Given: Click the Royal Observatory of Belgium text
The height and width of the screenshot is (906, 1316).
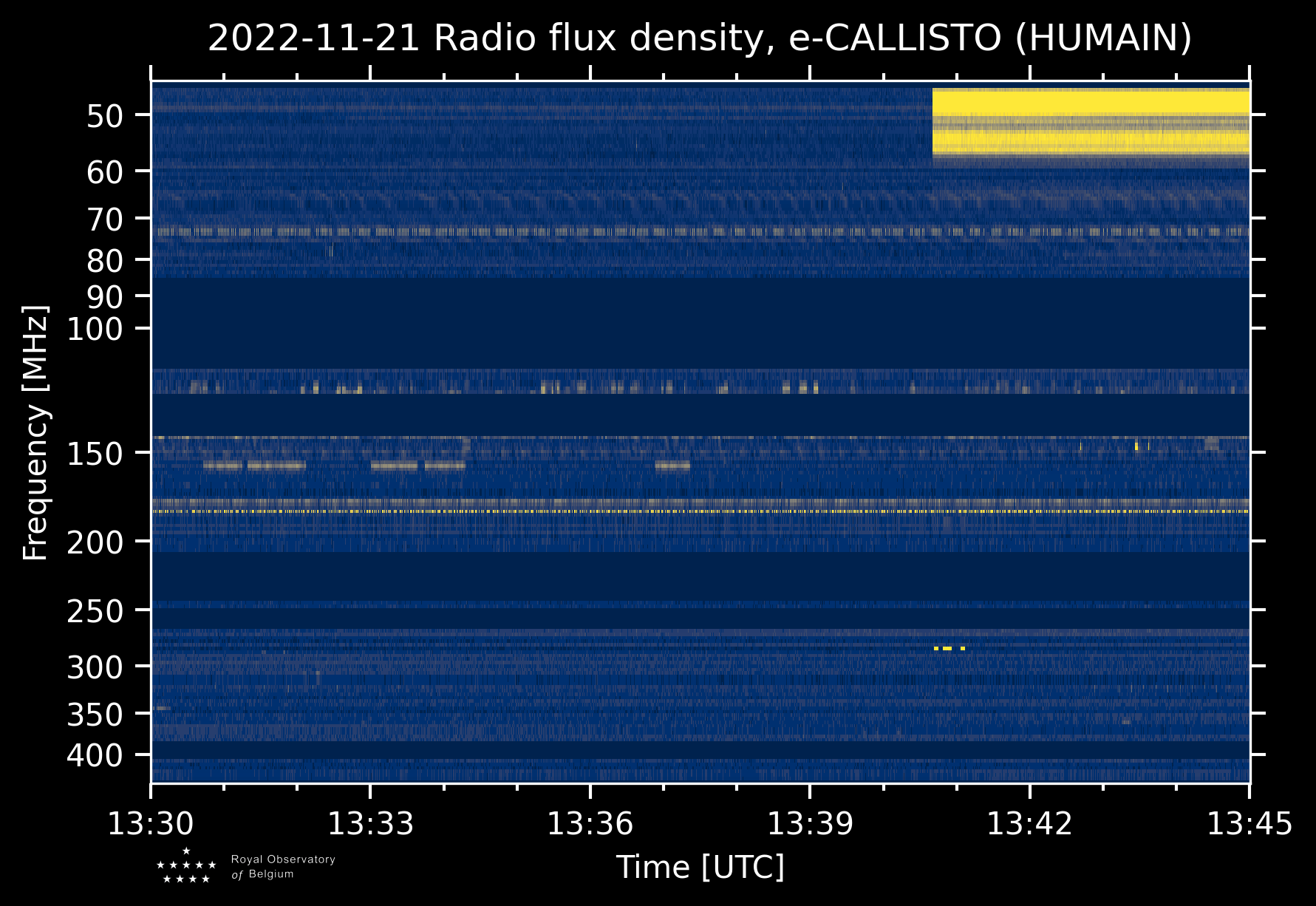Looking at the screenshot, I should pyautogui.click(x=283, y=867).
